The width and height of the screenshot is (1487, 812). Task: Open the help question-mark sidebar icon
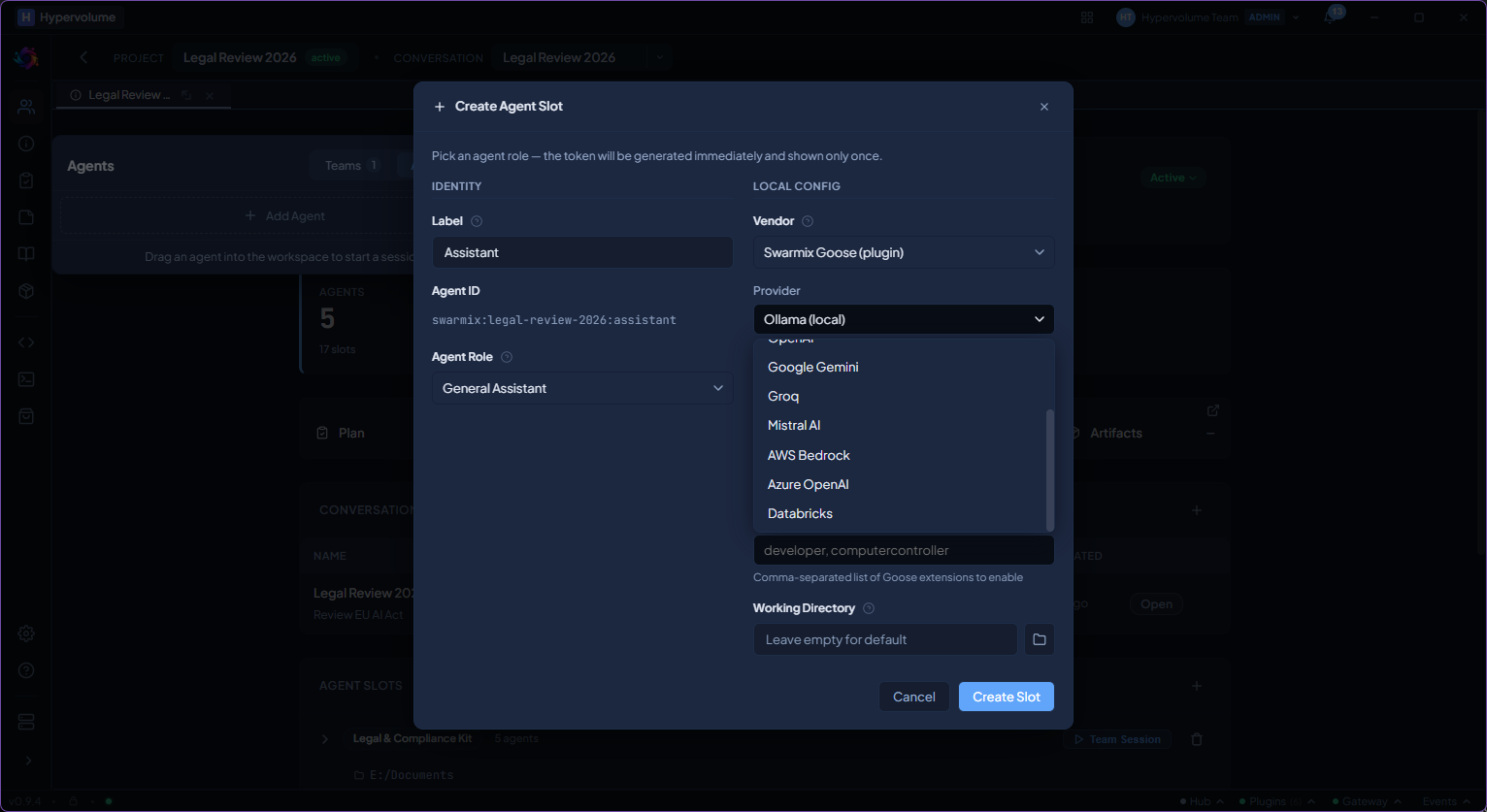(26, 670)
